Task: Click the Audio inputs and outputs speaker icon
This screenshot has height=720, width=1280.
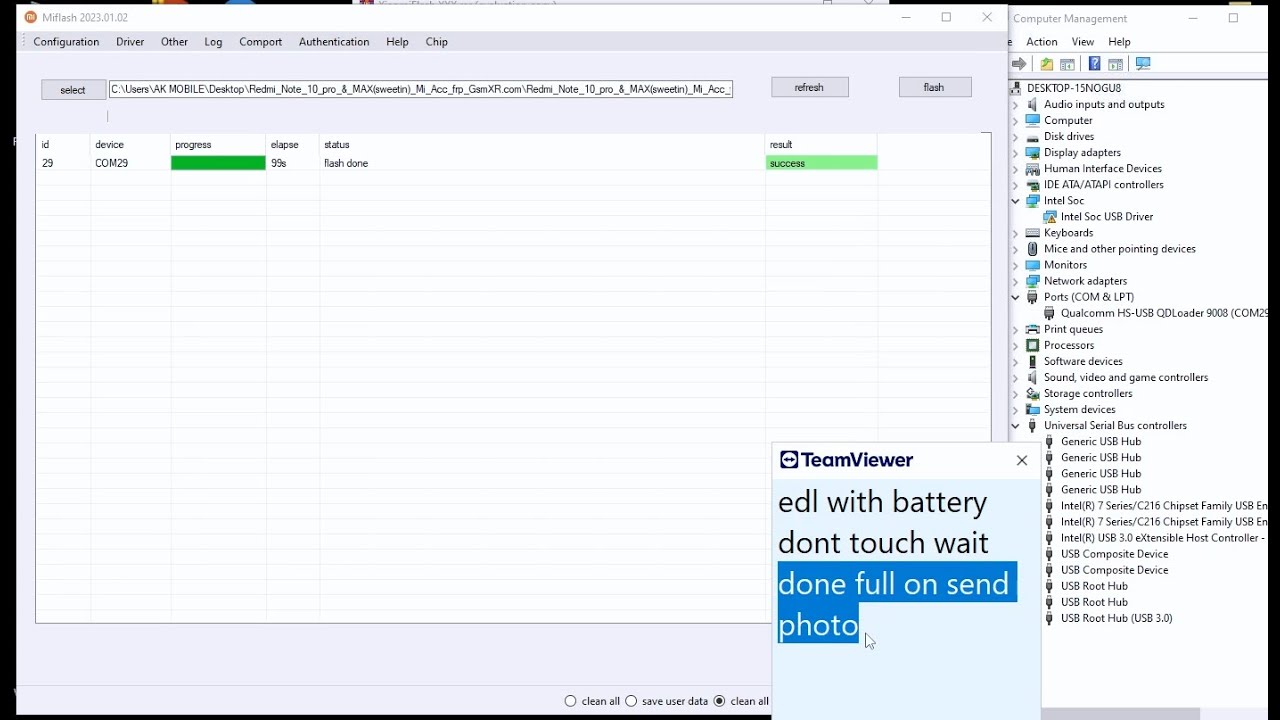Action: click(1033, 104)
